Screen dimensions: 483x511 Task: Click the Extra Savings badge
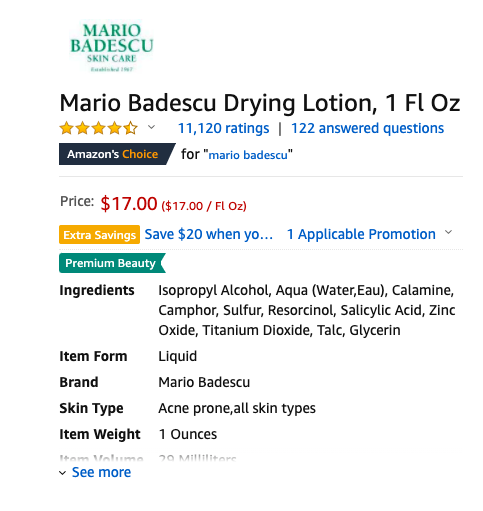[x=99, y=235]
